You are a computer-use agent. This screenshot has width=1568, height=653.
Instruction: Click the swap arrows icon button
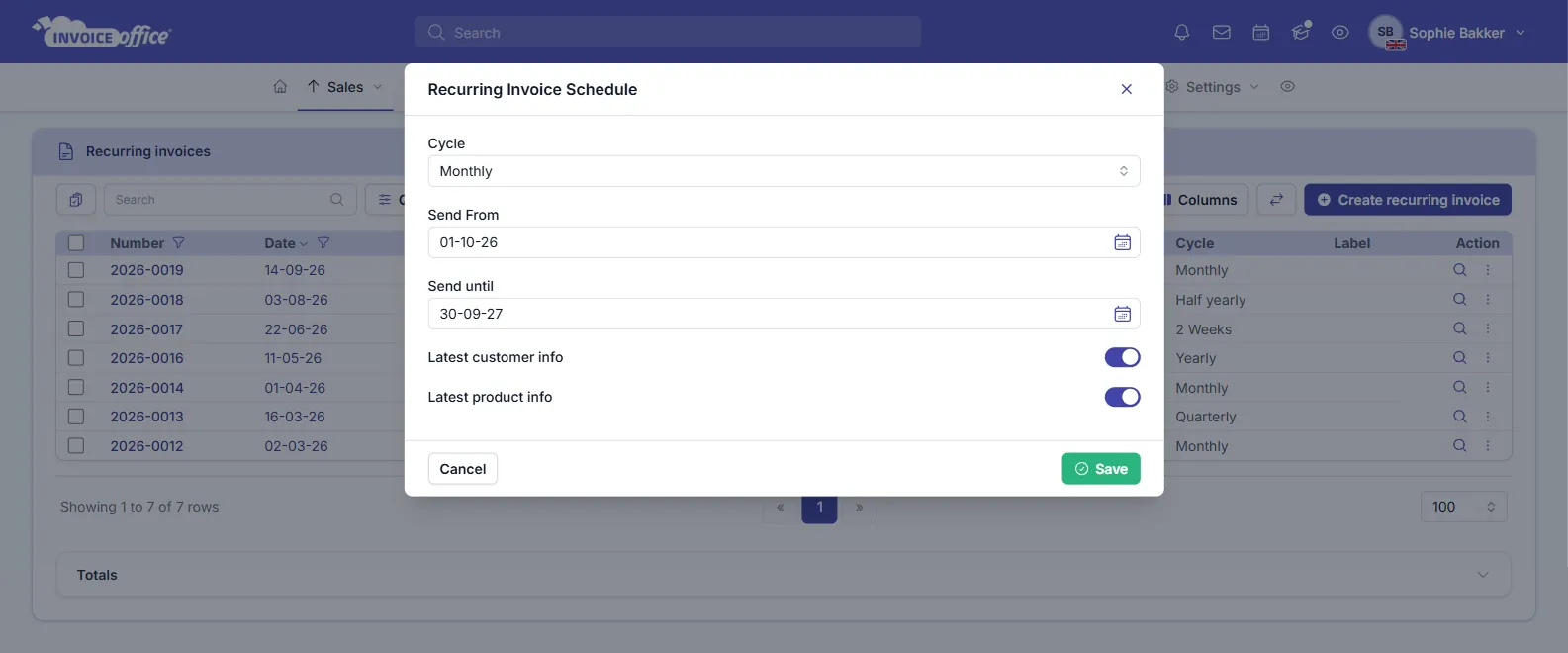coord(1276,200)
